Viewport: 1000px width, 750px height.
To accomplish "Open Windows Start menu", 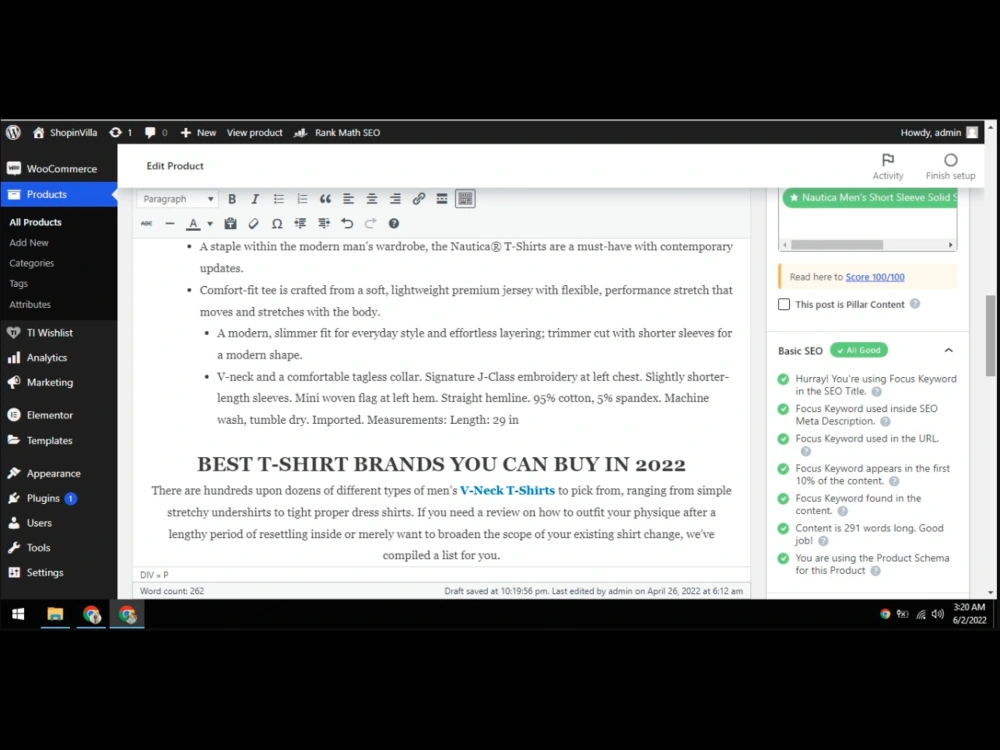I will pos(18,614).
